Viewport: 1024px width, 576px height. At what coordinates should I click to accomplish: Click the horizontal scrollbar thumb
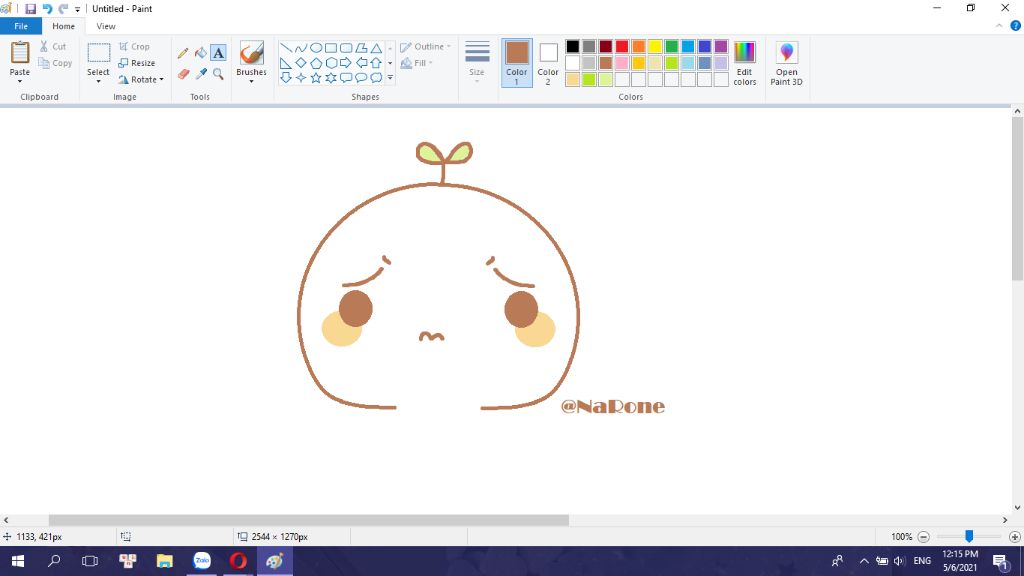click(309, 520)
